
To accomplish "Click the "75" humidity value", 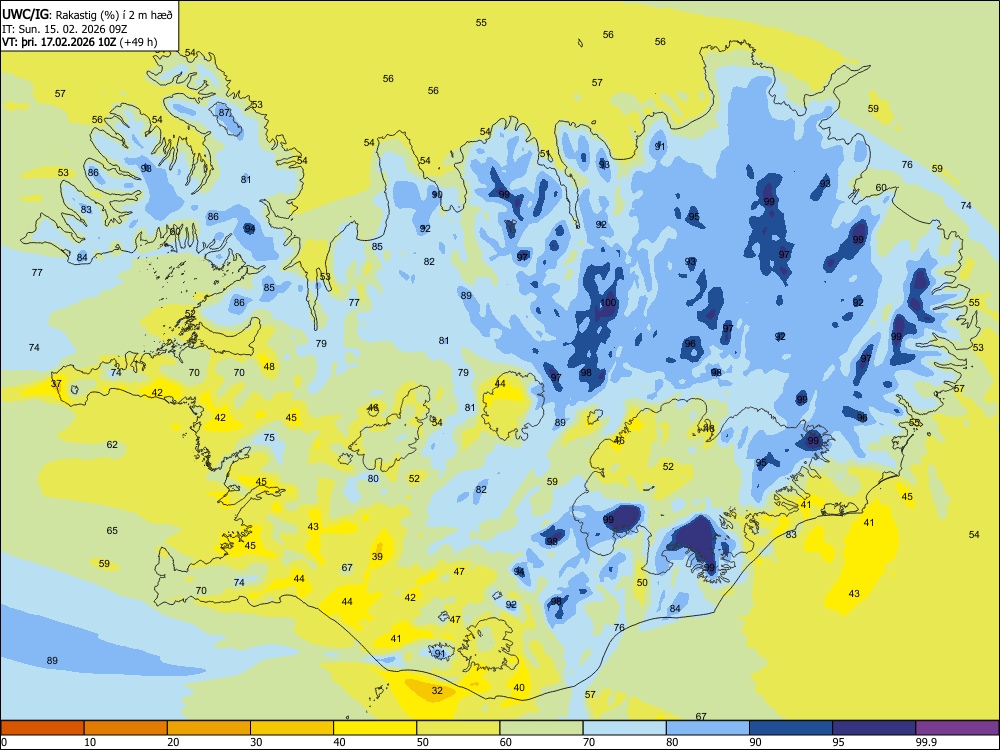I will [269, 438].
